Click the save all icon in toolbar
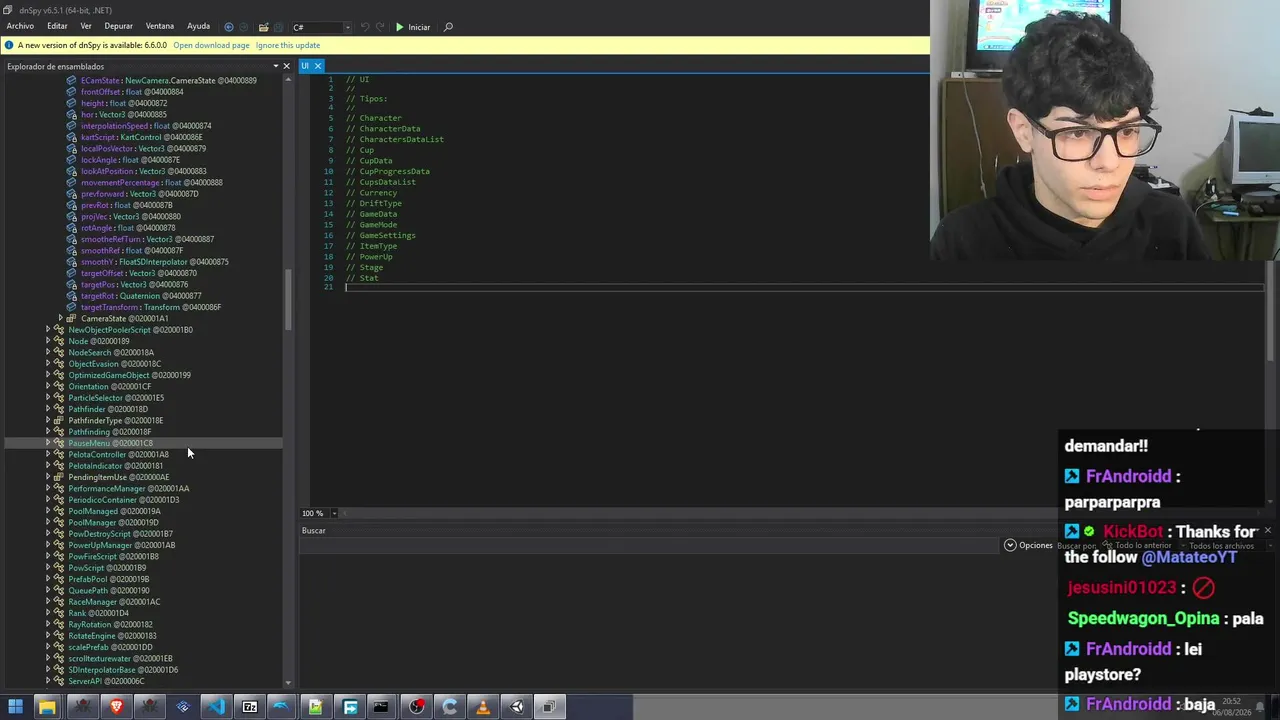This screenshot has width=1280, height=720. click(280, 27)
